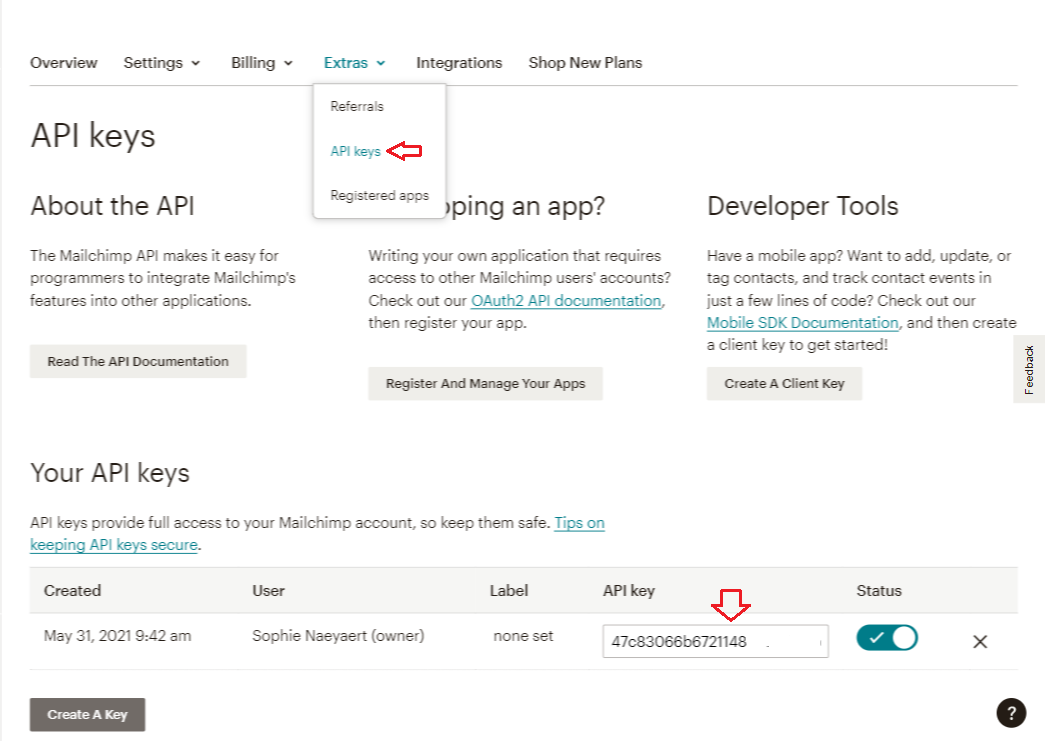Open Shop New Plans tab
The width and height of the screenshot is (1045, 741).
tap(585, 63)
